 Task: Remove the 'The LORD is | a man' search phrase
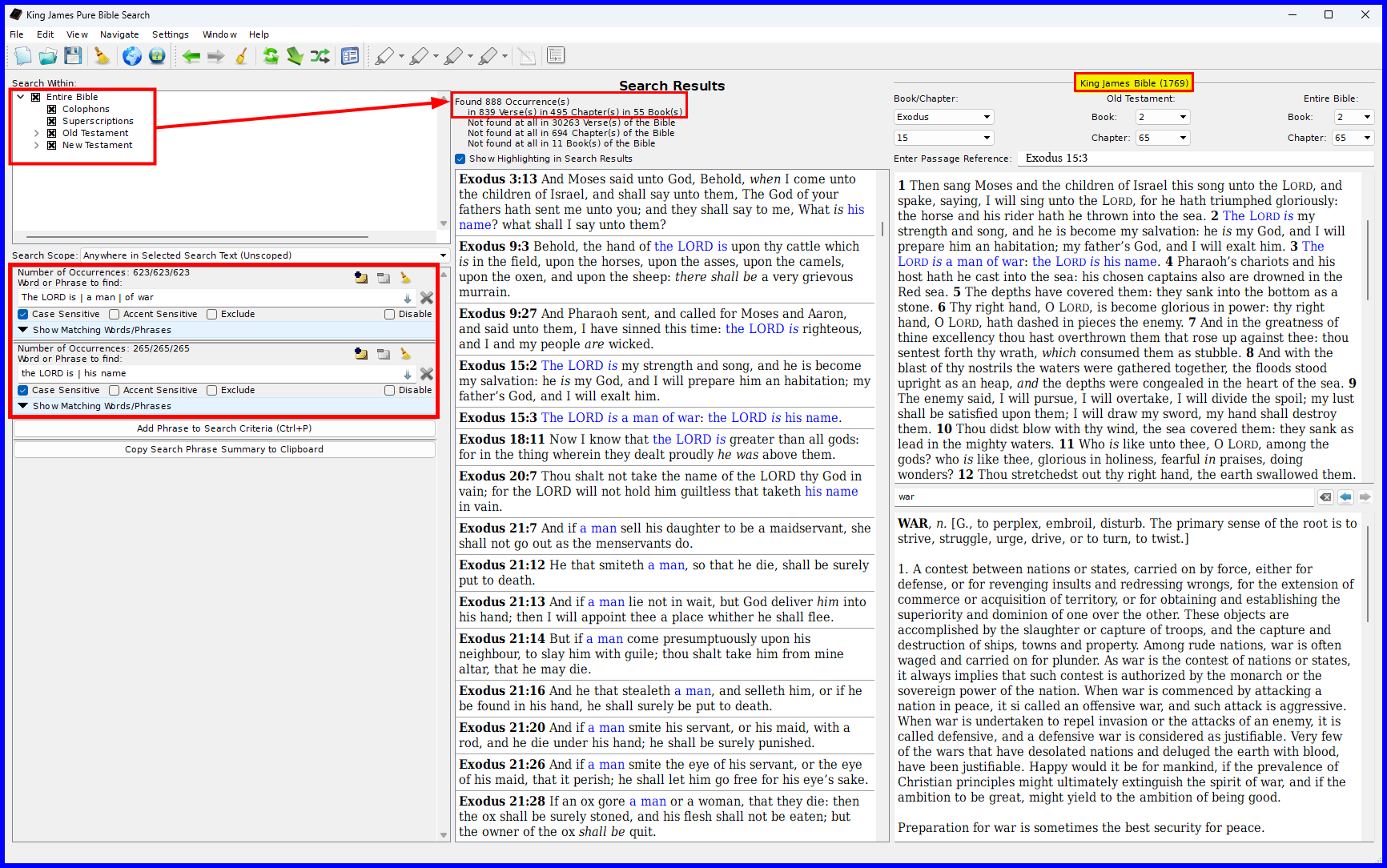(x=427, y=298)
